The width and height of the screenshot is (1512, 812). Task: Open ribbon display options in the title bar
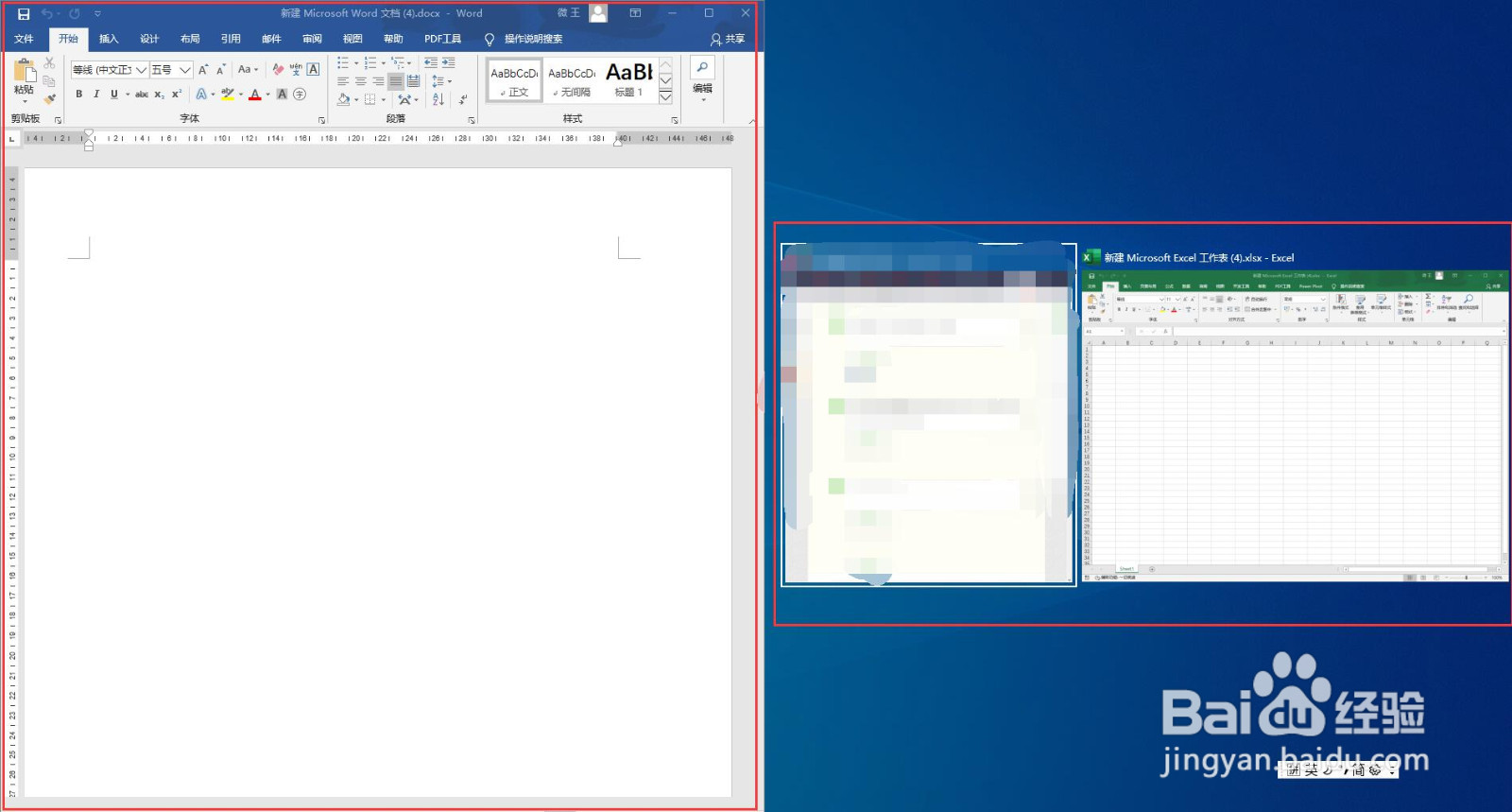[635, 13]
